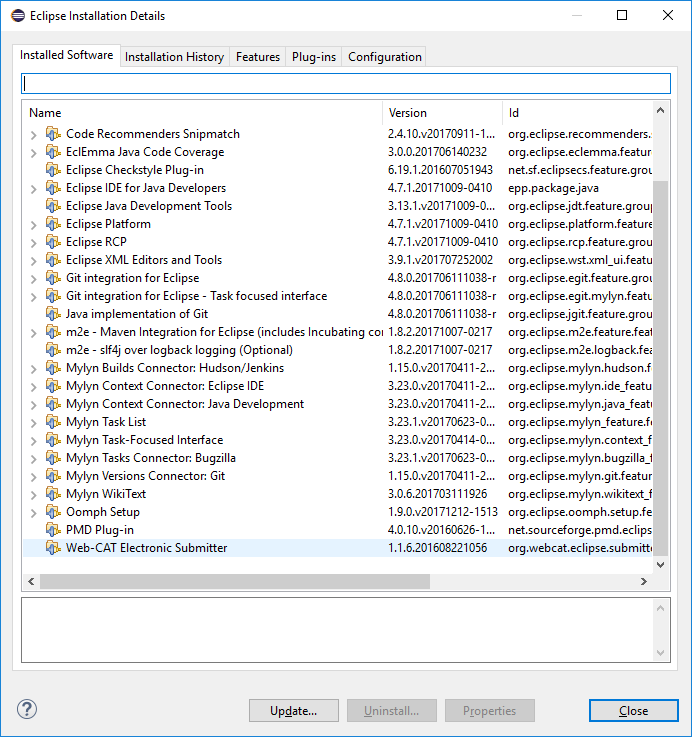Expand the Code Recommenders Snipmatch entry
Image resolution: width=692 pixels, height=737 pixels.
(x=34, y=134)
